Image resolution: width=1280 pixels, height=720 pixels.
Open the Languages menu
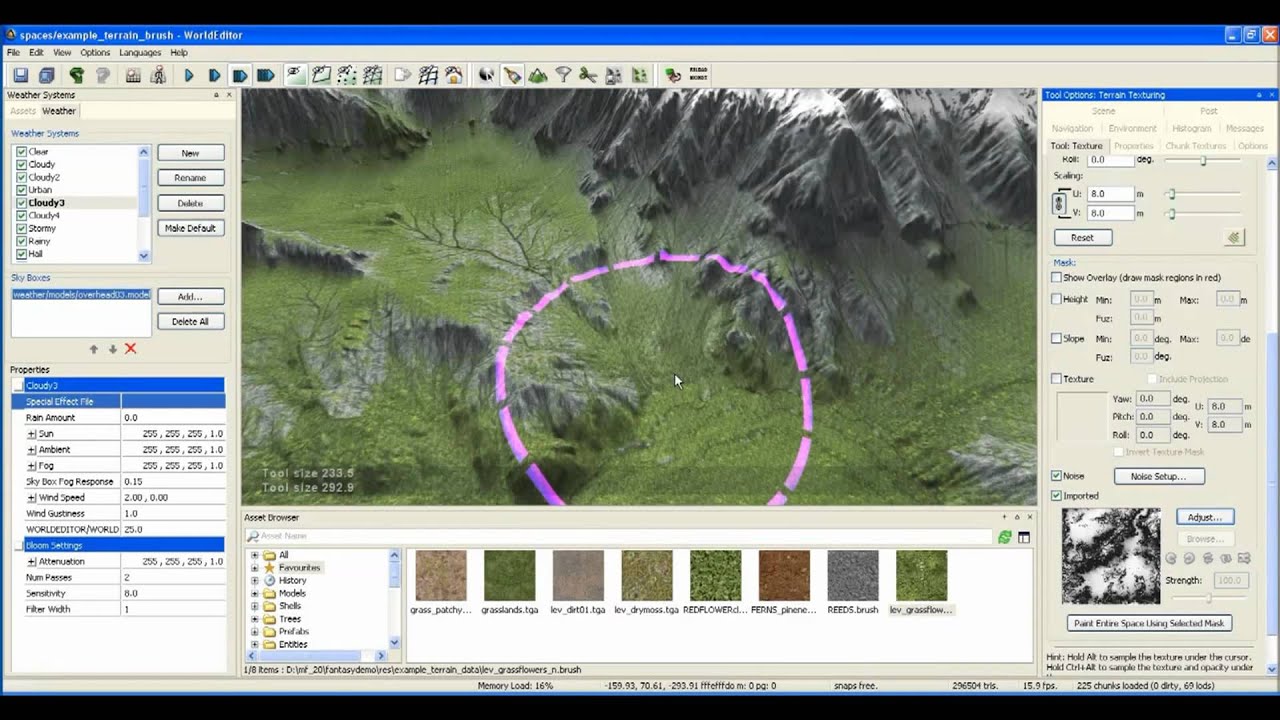pyautogui.click(x=140, y=53)
